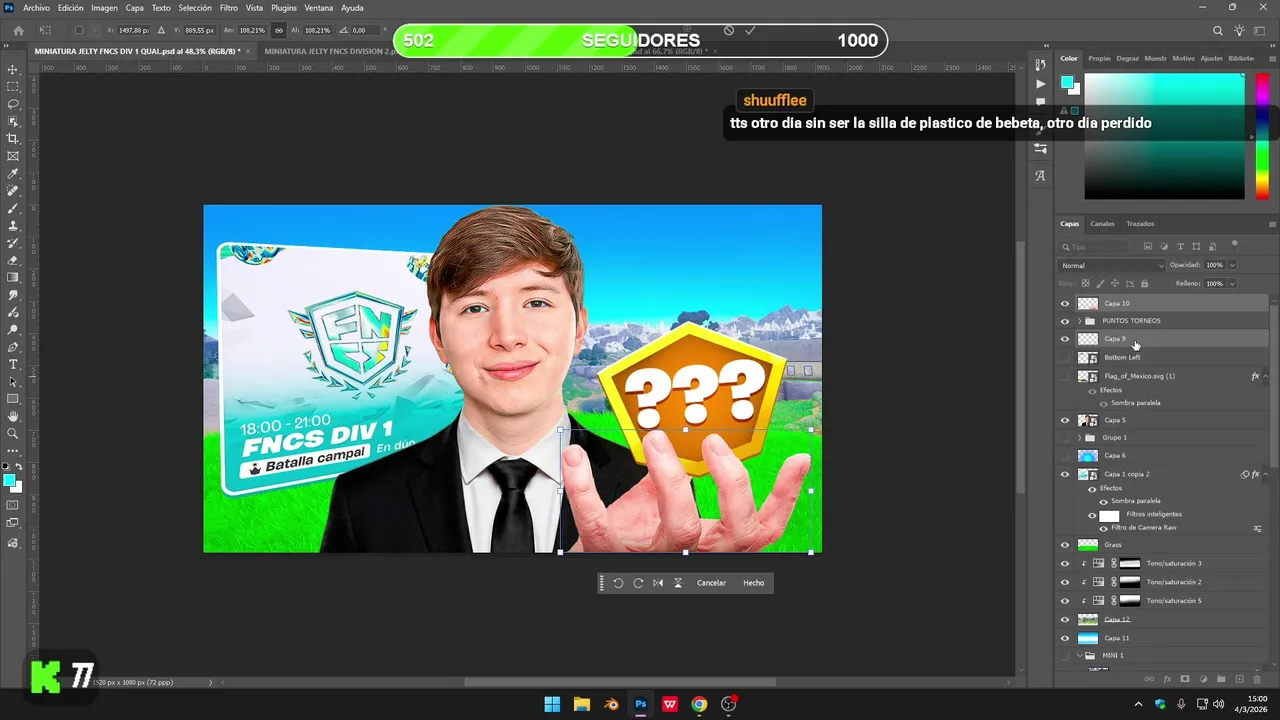Open the Relleno value dropdown arrow
Screen dimensions: 1280x720
[1232, 284]
